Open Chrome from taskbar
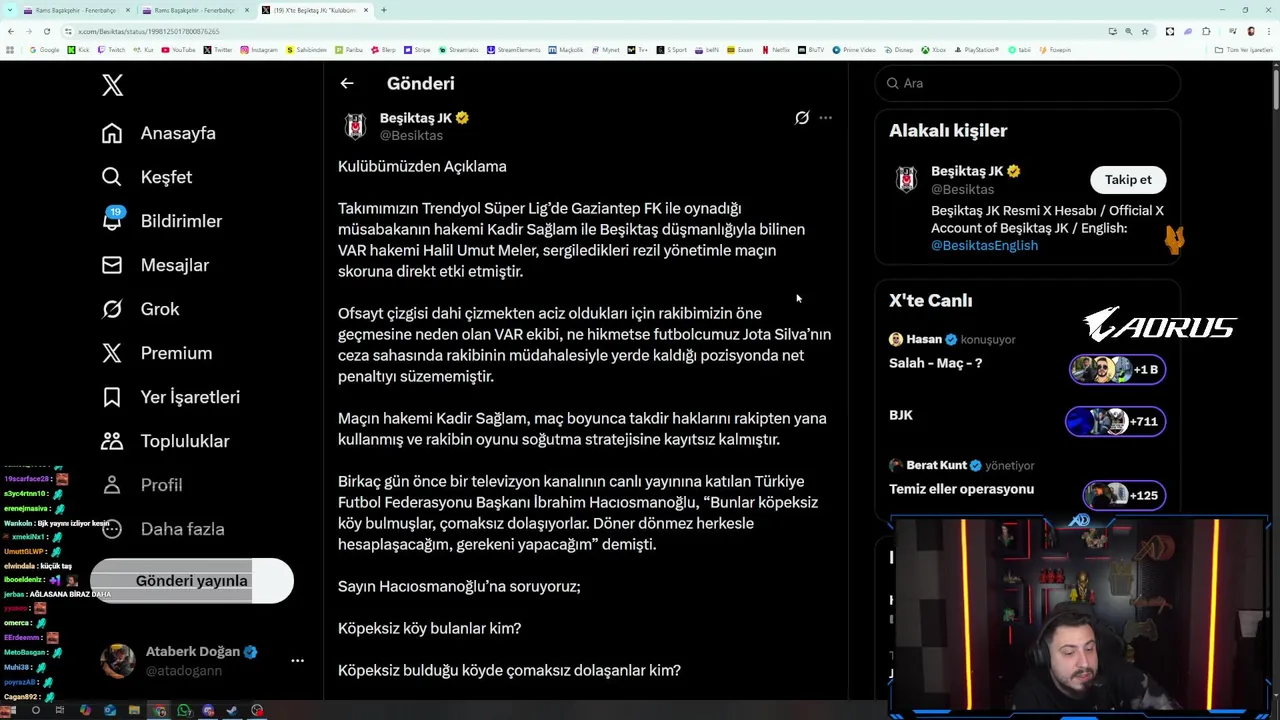The image size is (1280, 720). tap(159, 710)
